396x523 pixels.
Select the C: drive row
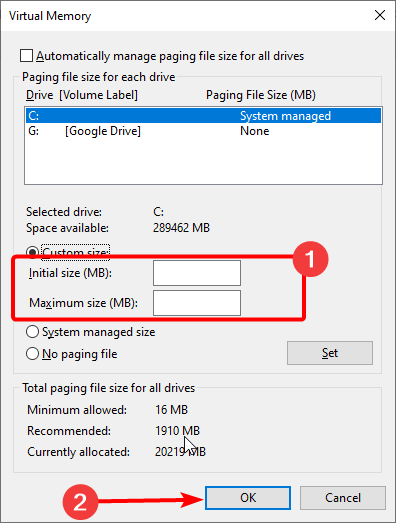click(203, 116)
